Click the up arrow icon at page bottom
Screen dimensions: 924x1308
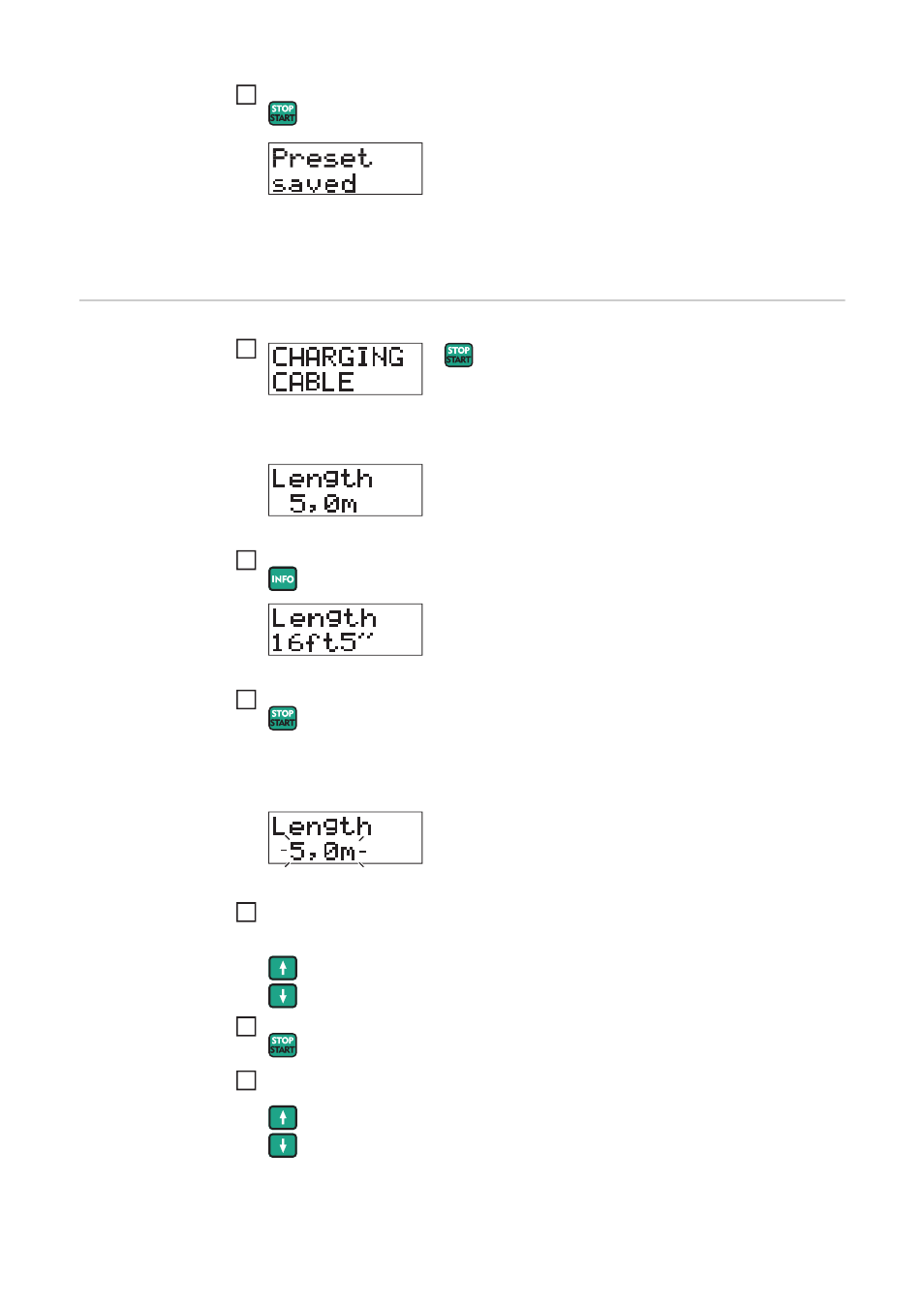[x=283, y=1118]
